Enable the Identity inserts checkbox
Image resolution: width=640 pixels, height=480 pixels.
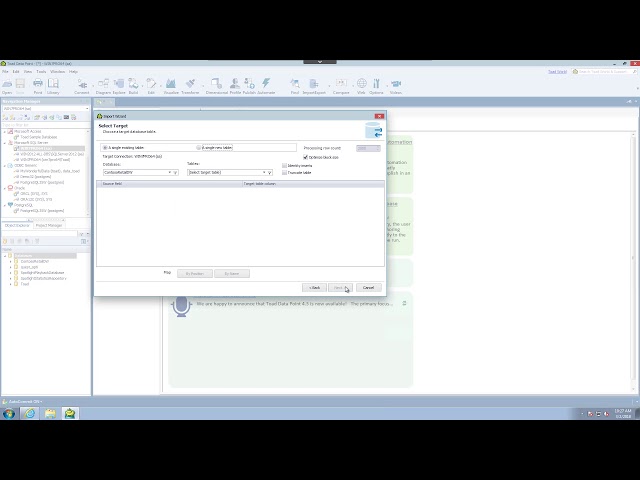pos(284,165)
